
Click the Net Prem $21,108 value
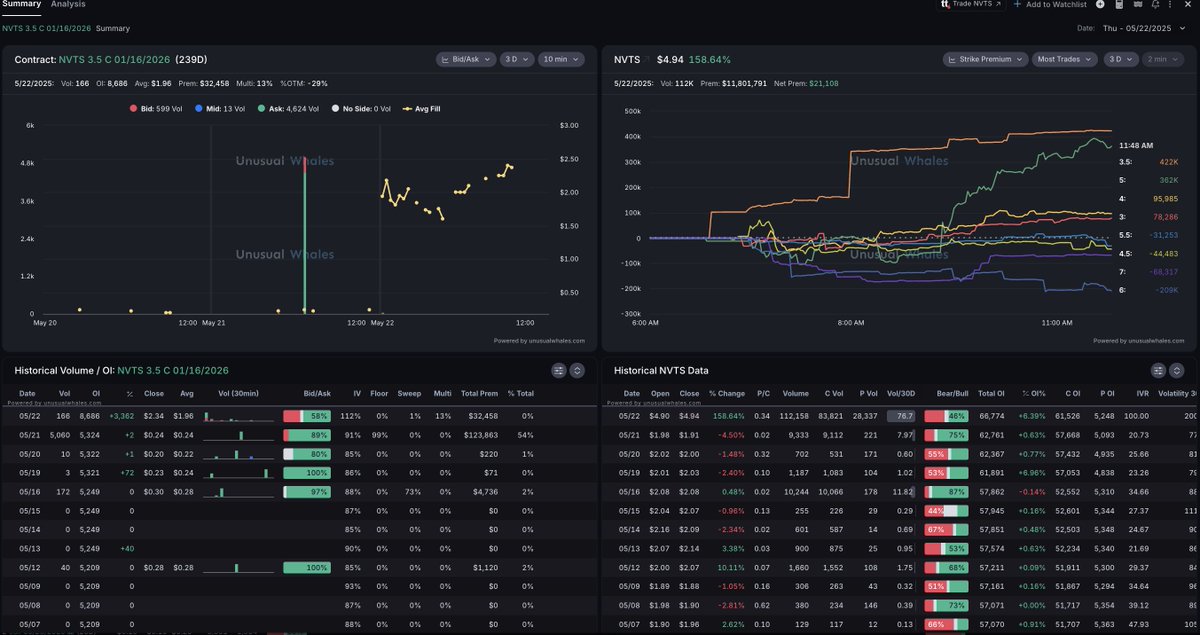pos(824,83)
